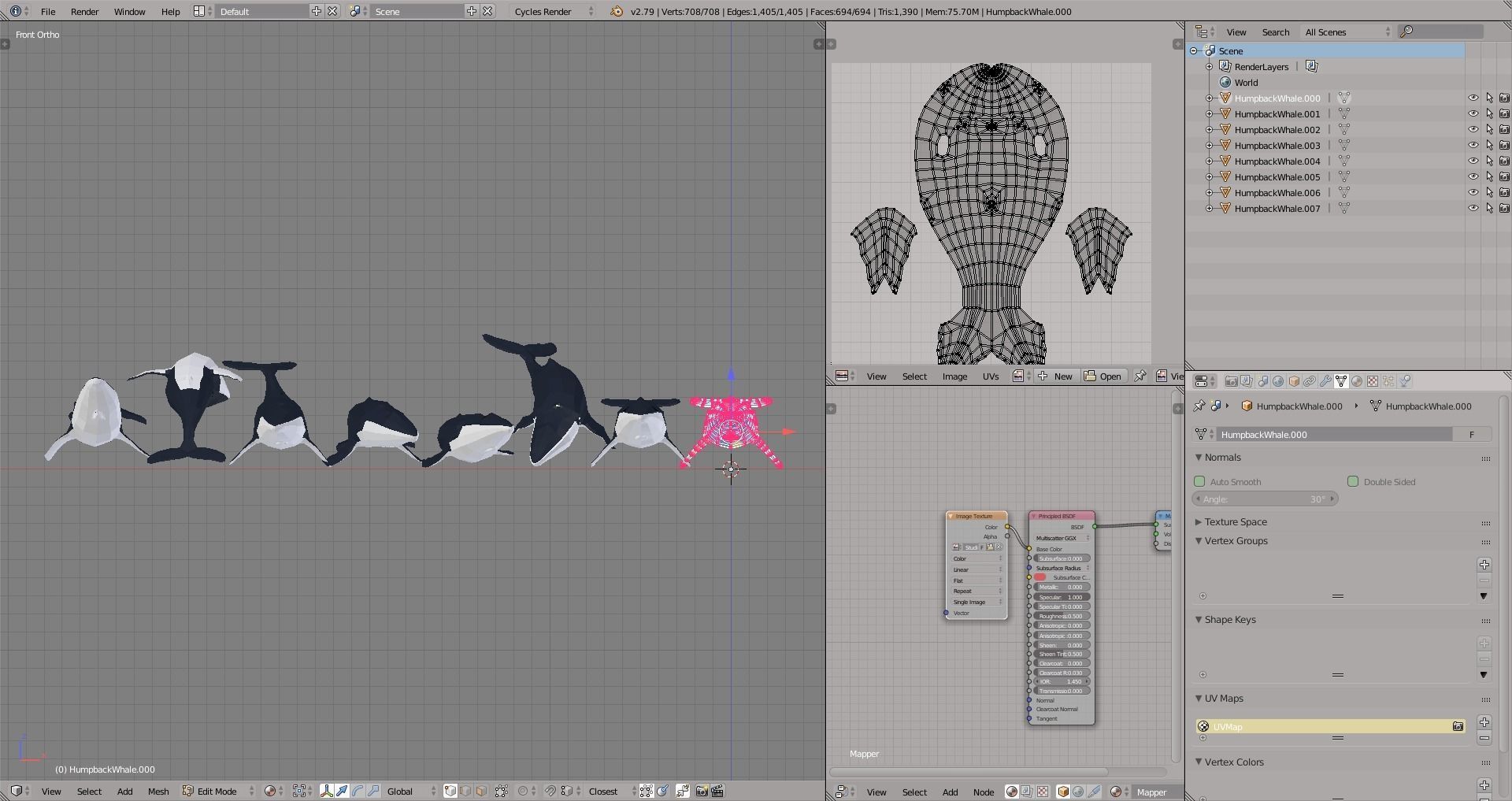This screenshot has width=1512, height=801.
Task: Click the Subsurface Color swatch on Principled BSDF
Action: point(1040,577)
